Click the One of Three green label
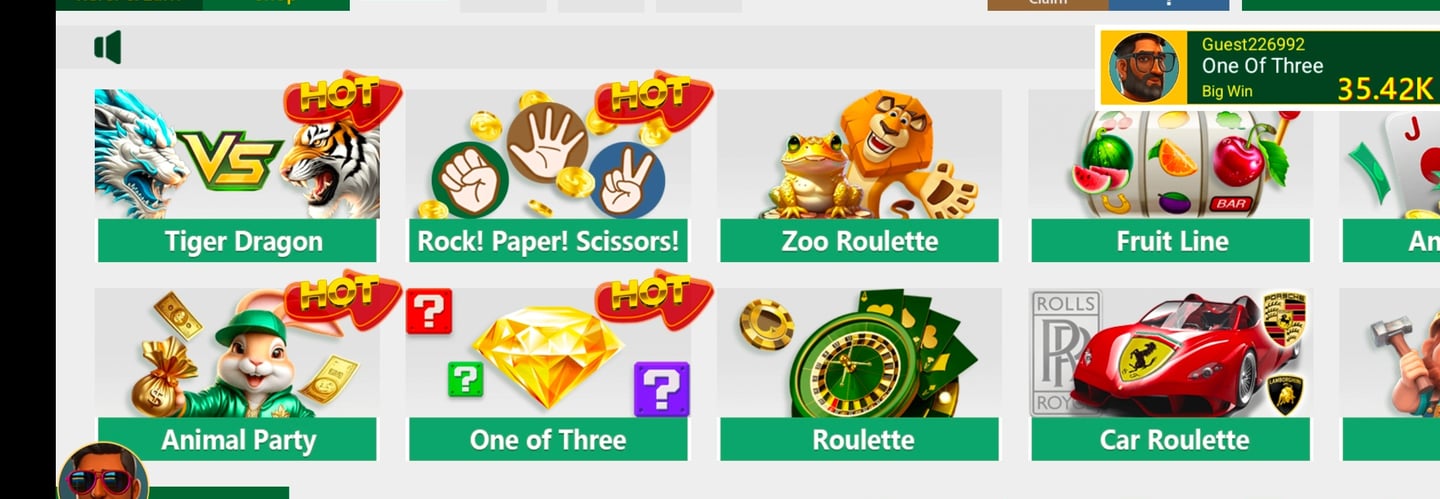The height and width of the screenshot is (499, 1440). click(x=548, y=440)
